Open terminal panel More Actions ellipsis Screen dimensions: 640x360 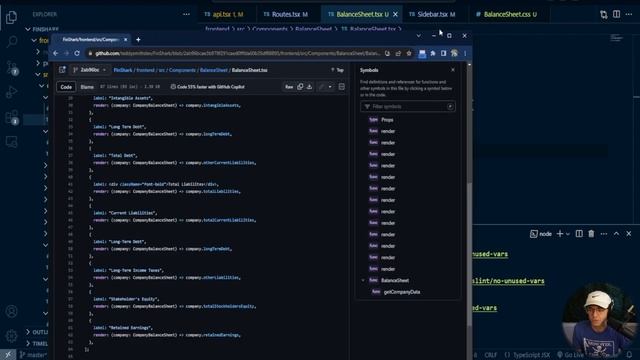click(x=604, y=234)
